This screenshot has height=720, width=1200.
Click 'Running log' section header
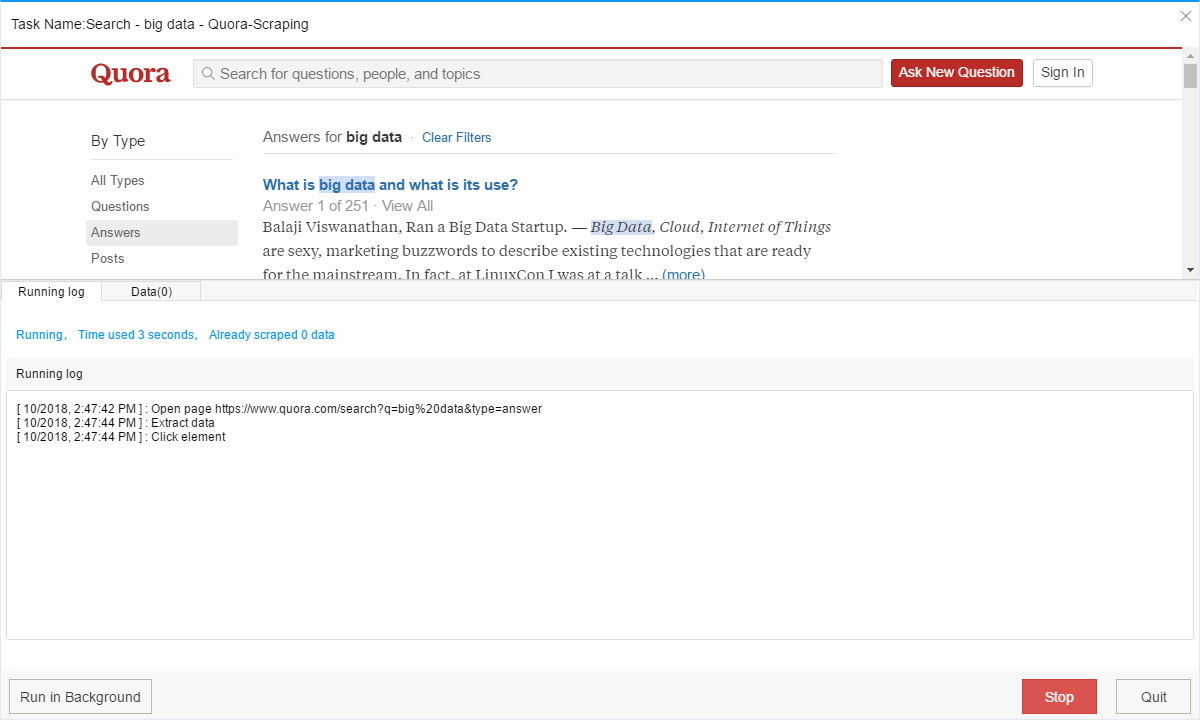(x=49, y=374)
